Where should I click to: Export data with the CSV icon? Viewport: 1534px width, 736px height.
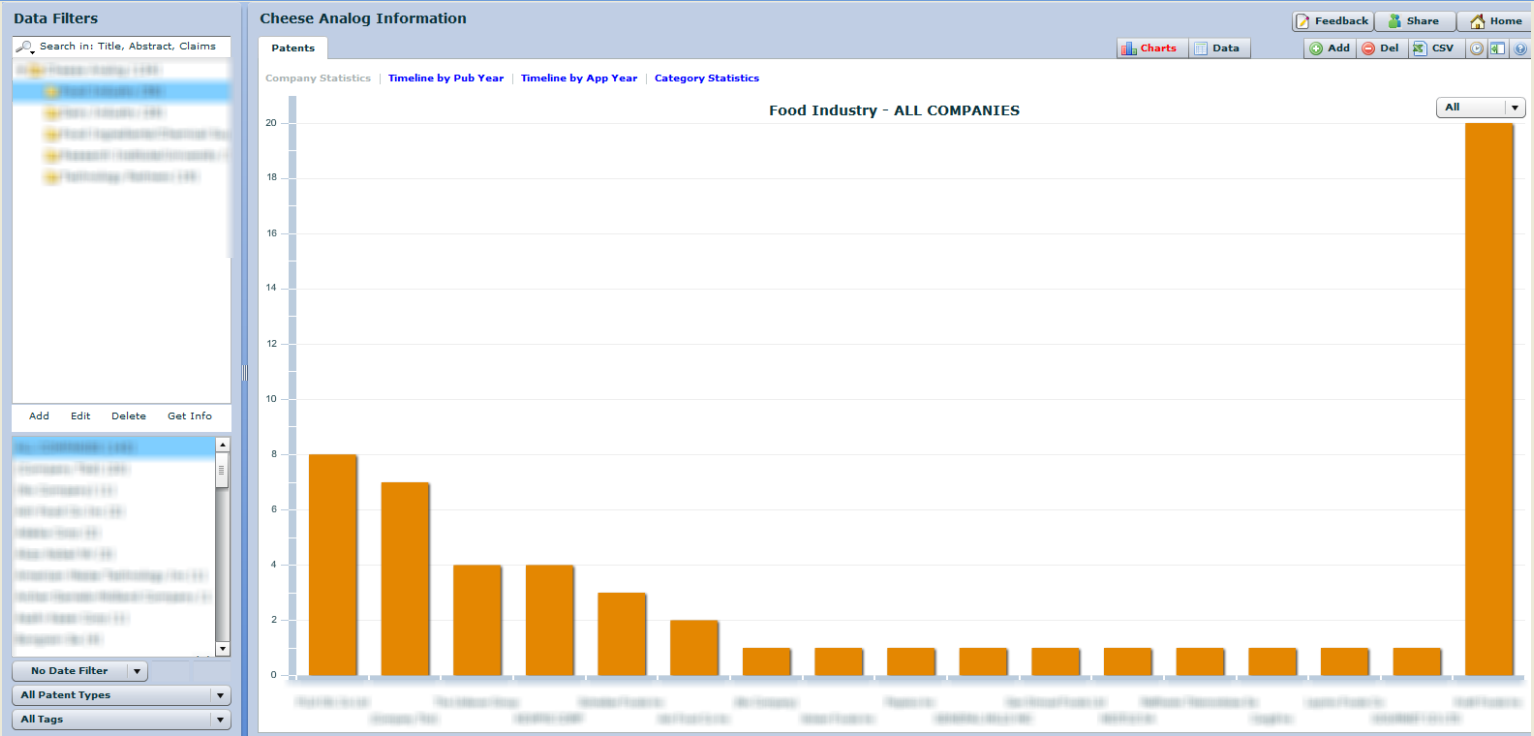click(1419, 48)
